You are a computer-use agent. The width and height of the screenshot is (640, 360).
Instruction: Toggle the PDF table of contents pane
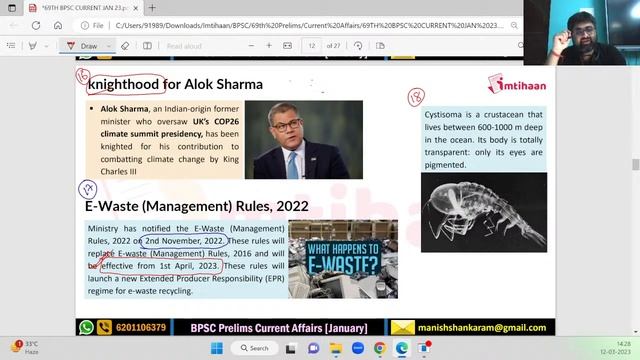click(x=11, y=46)
